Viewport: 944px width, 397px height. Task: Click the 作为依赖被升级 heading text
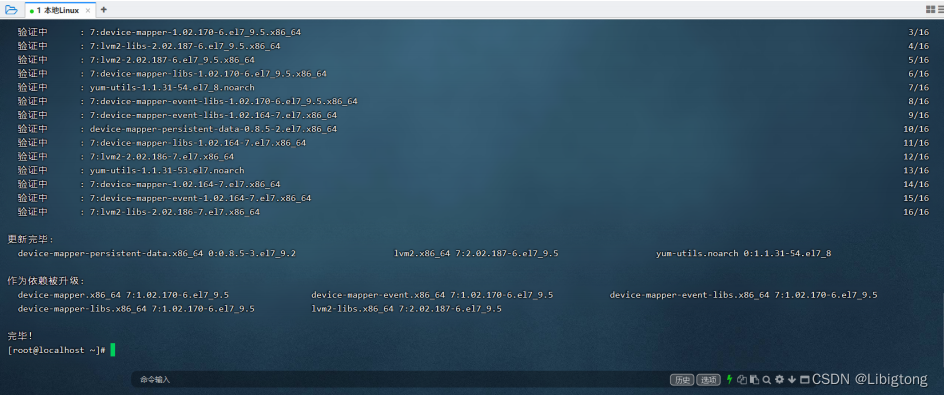[x=46, y=281]
